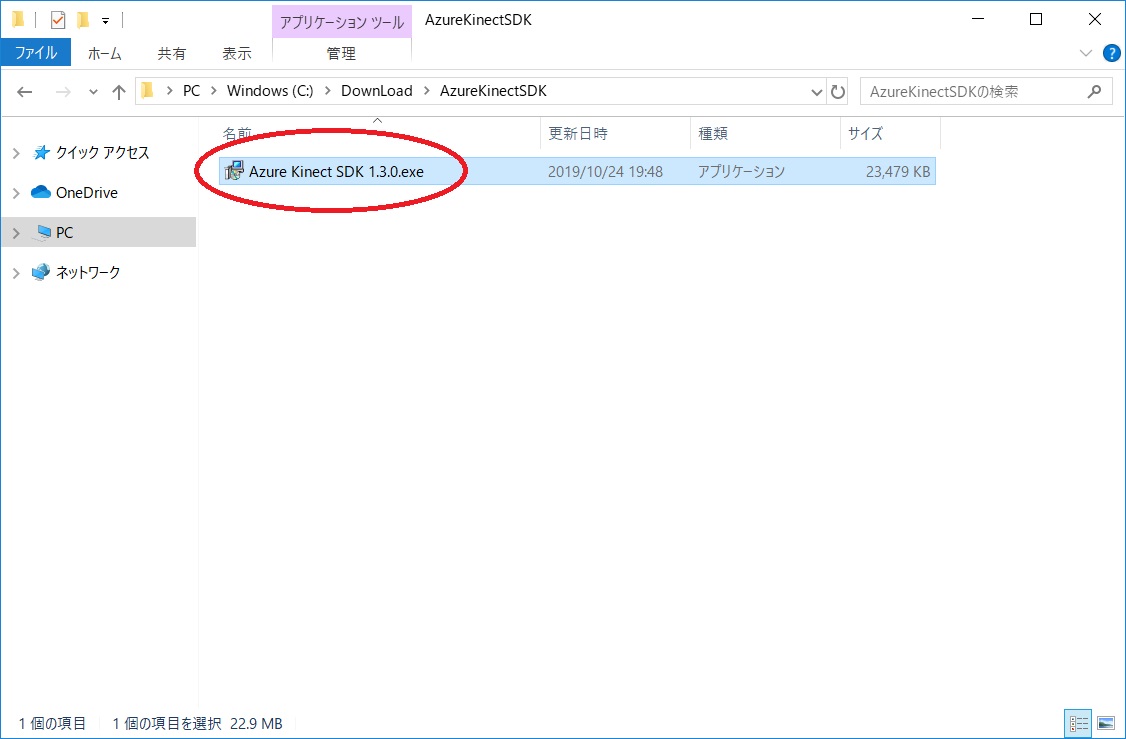Open recent locations dropdown arrow
Screen dimensions: 1126x739
93,92
